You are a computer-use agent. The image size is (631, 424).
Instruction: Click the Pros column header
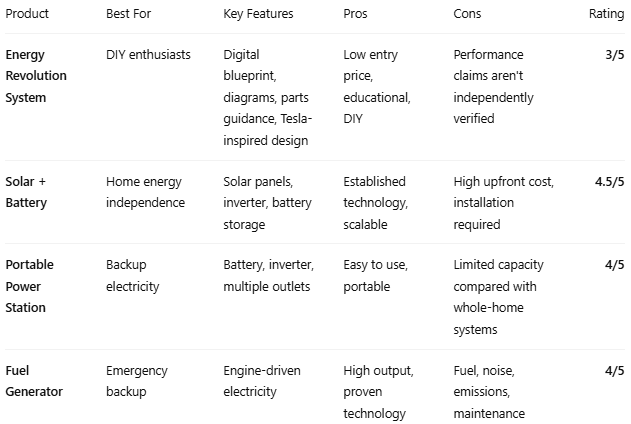pos(355,14)
